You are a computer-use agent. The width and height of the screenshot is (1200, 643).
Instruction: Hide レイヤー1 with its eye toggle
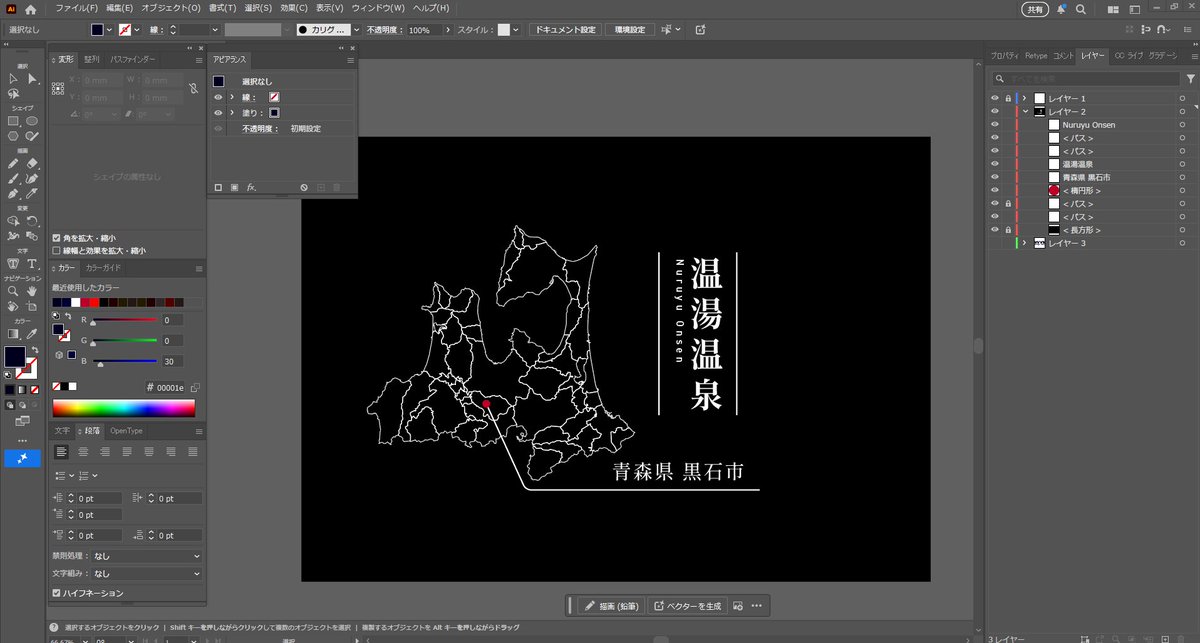pyautogui.click(x=995, y=97)
